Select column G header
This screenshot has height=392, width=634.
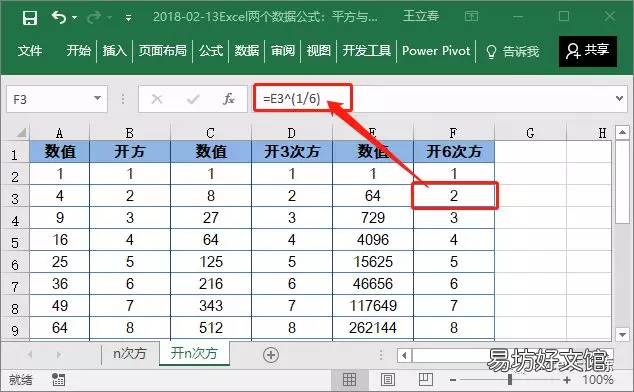530,133
